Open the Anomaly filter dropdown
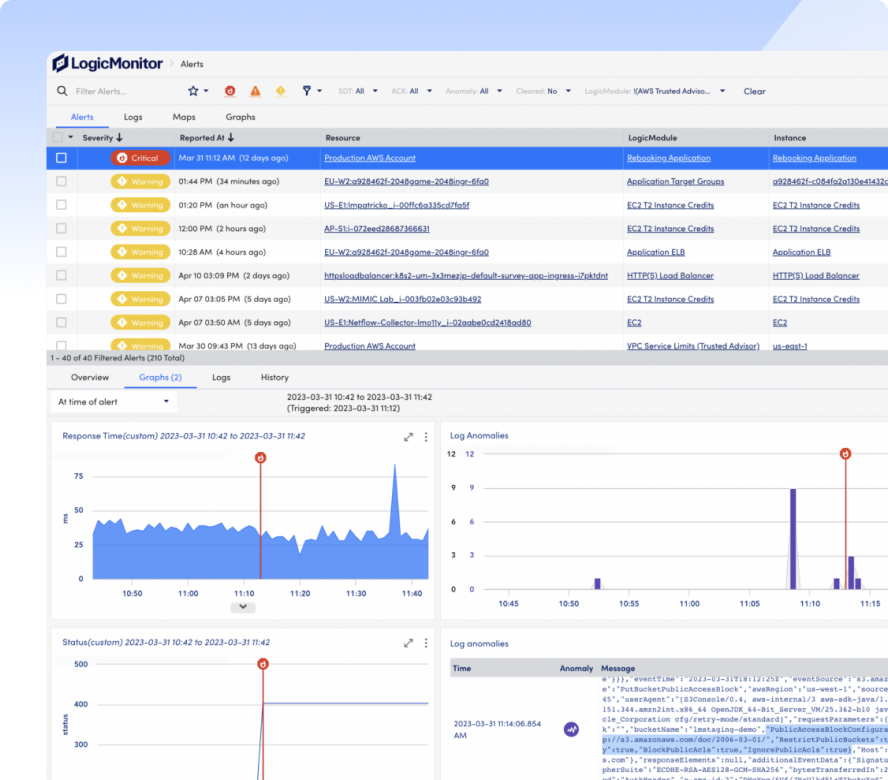Image resolution: width=888 pixels, height=780 pixels. 473,91
